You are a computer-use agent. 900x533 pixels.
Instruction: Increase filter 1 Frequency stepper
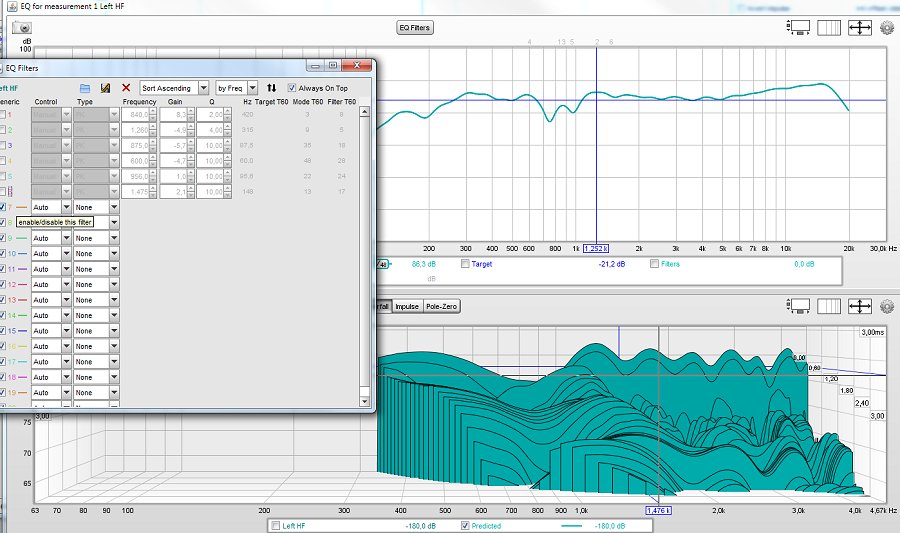[153, 112]
